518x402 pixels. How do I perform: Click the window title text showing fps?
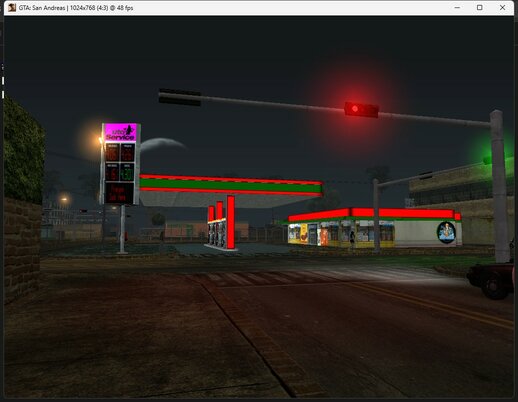[76, 8]
